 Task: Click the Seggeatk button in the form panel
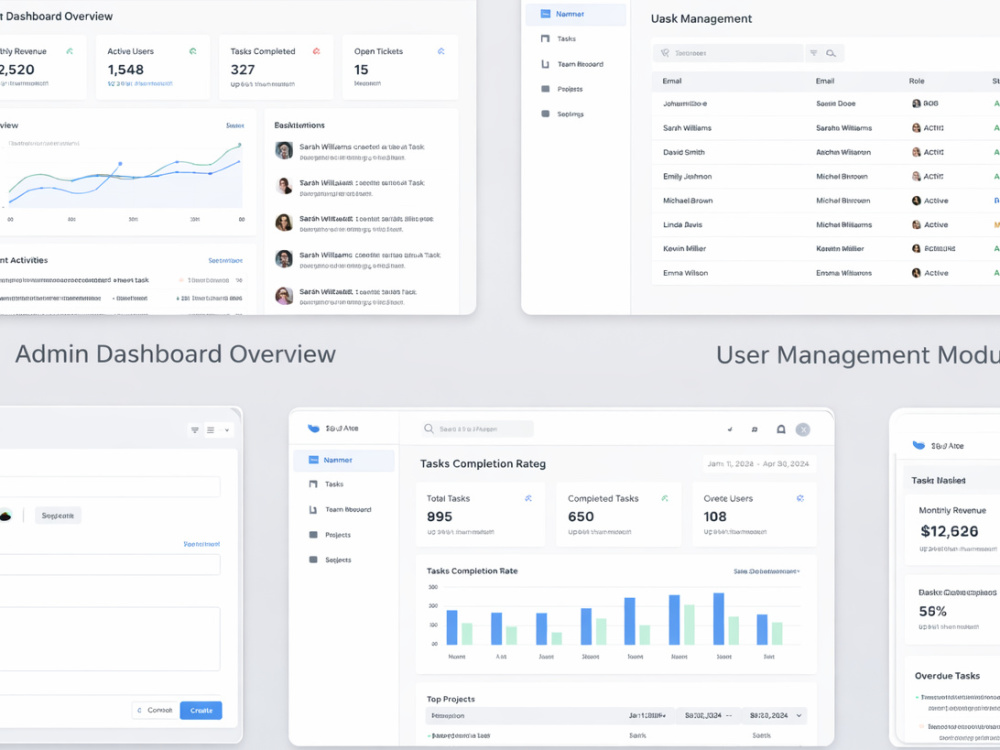pyautogui.click(x=57, y=515)
